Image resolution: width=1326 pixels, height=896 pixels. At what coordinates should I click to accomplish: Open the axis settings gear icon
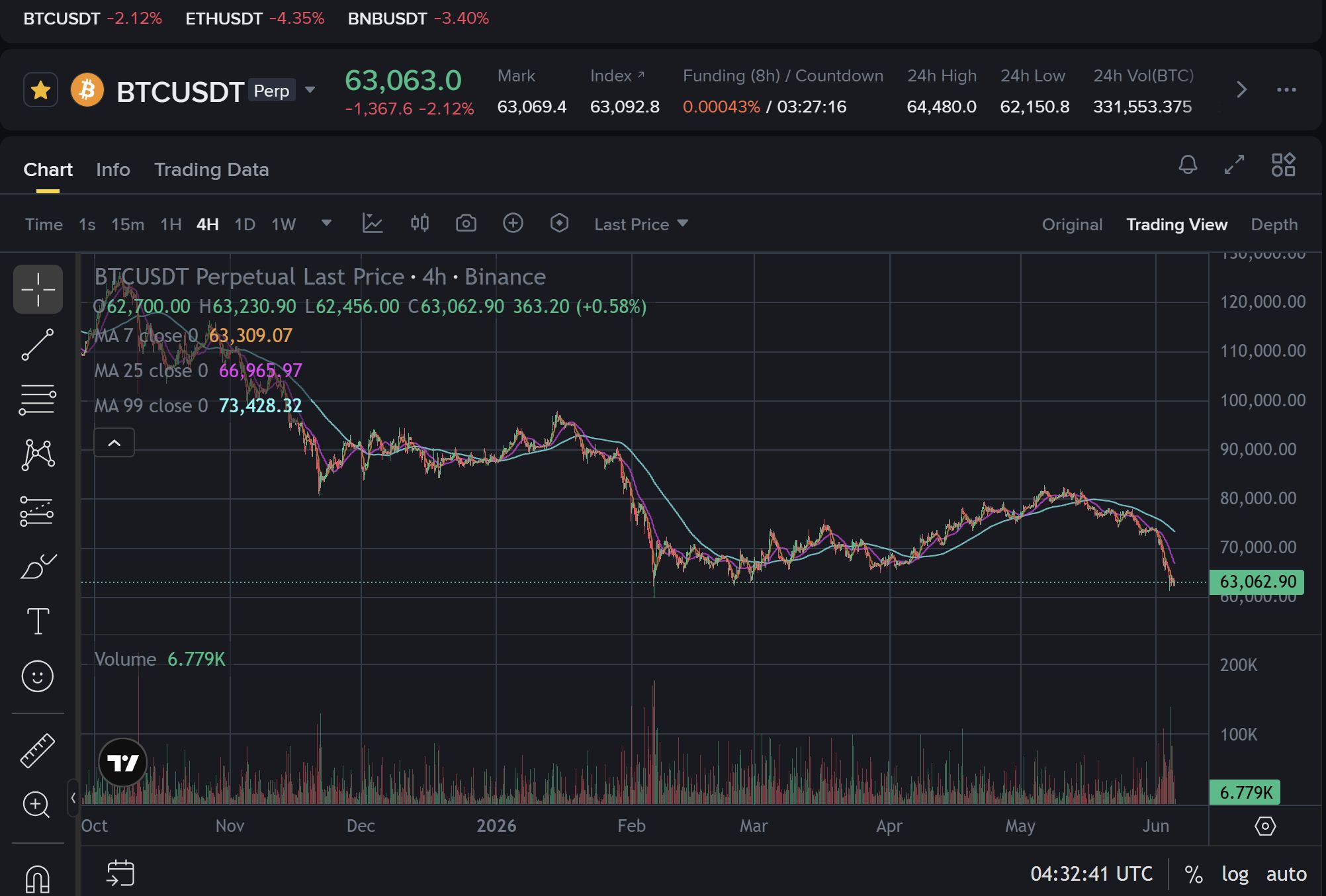point(1265,826)
